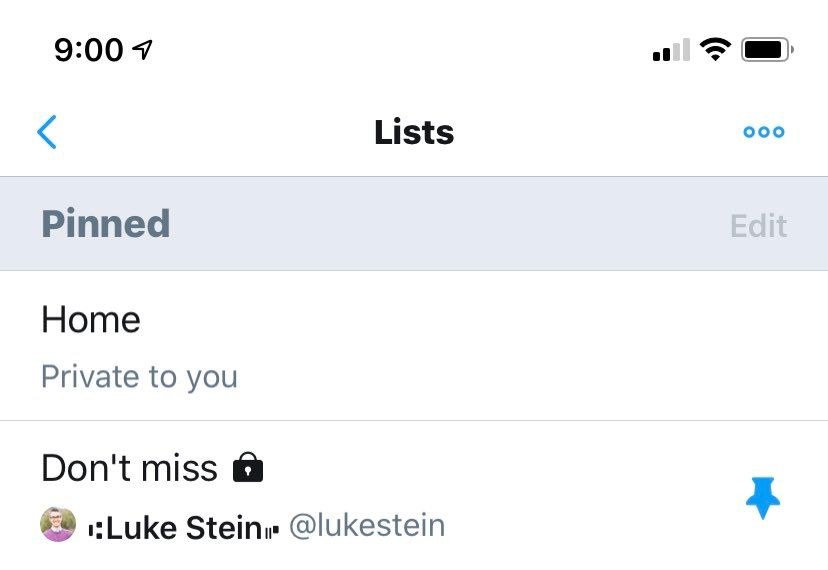828x570 pixels.
Task: Unpin the Don't miss list
Action: (x=763, y=498)
